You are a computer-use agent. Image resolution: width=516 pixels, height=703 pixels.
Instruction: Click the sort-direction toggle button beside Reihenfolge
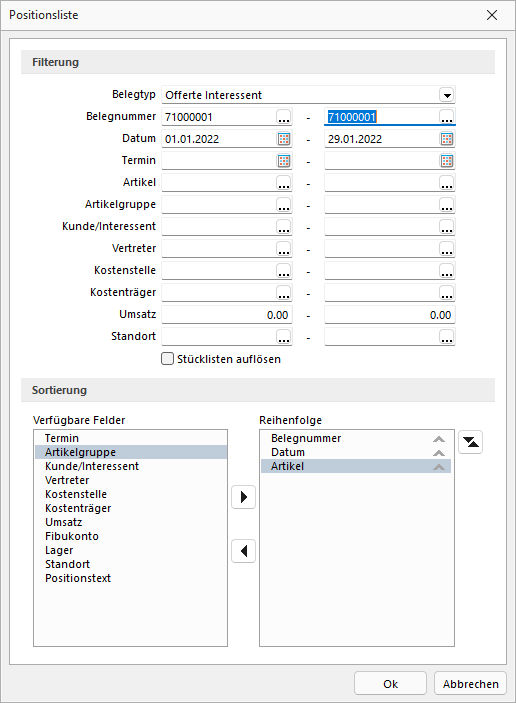(470, 442)
